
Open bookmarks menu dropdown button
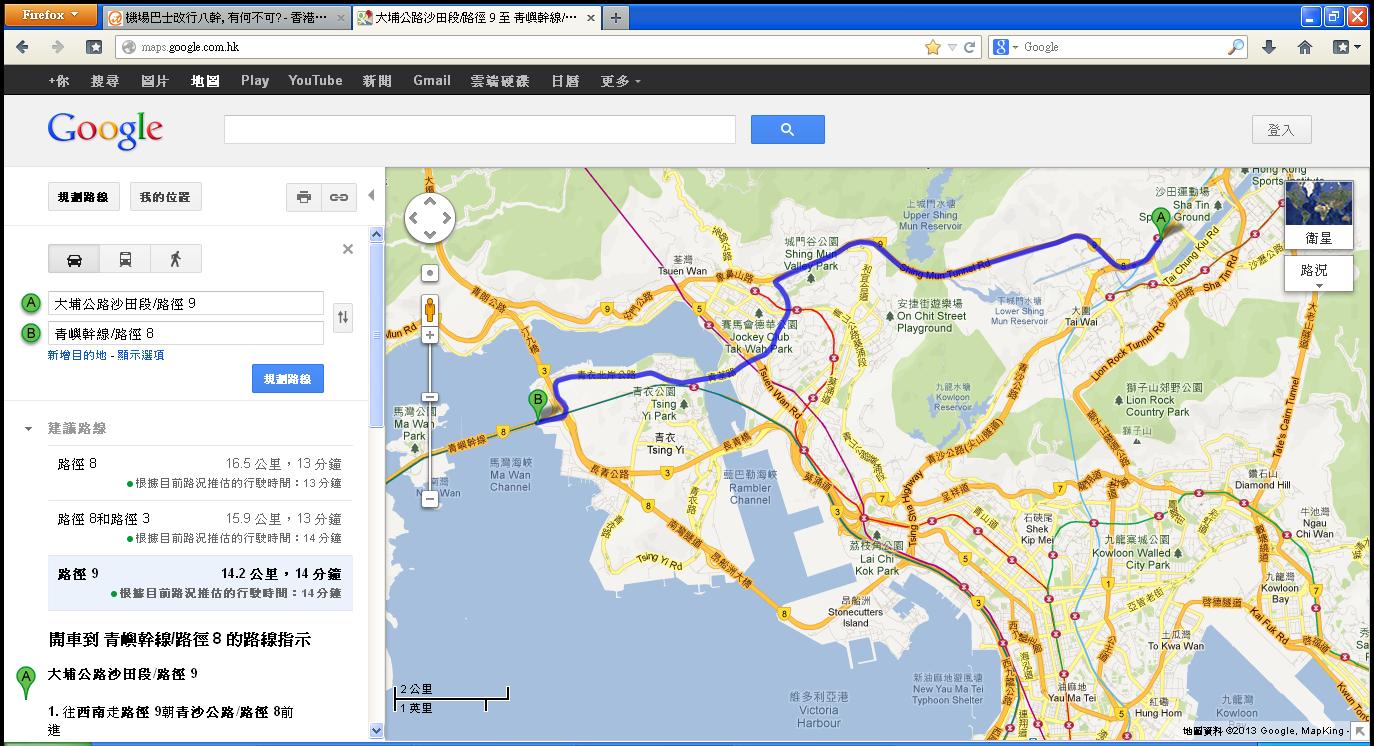point(1347,47)
